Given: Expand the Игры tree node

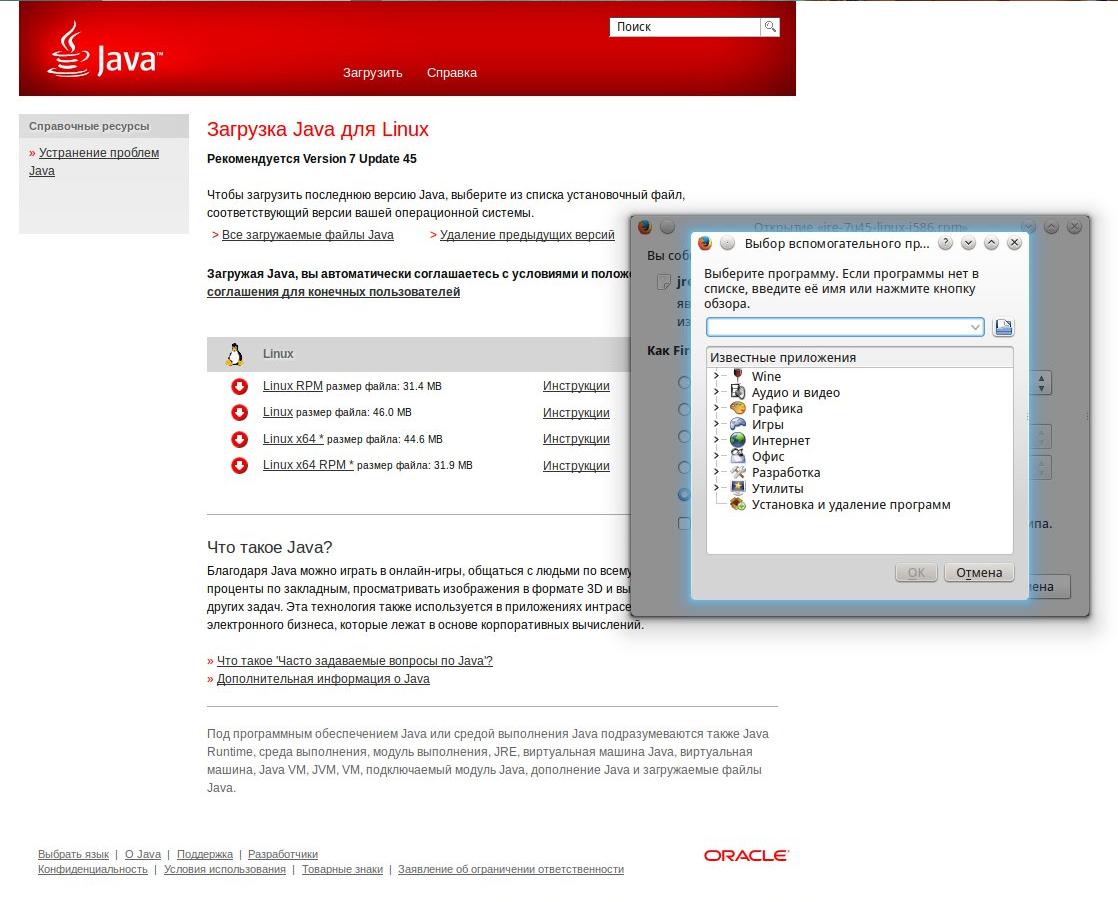Looking at the screenshot, I should pos(717,424).
